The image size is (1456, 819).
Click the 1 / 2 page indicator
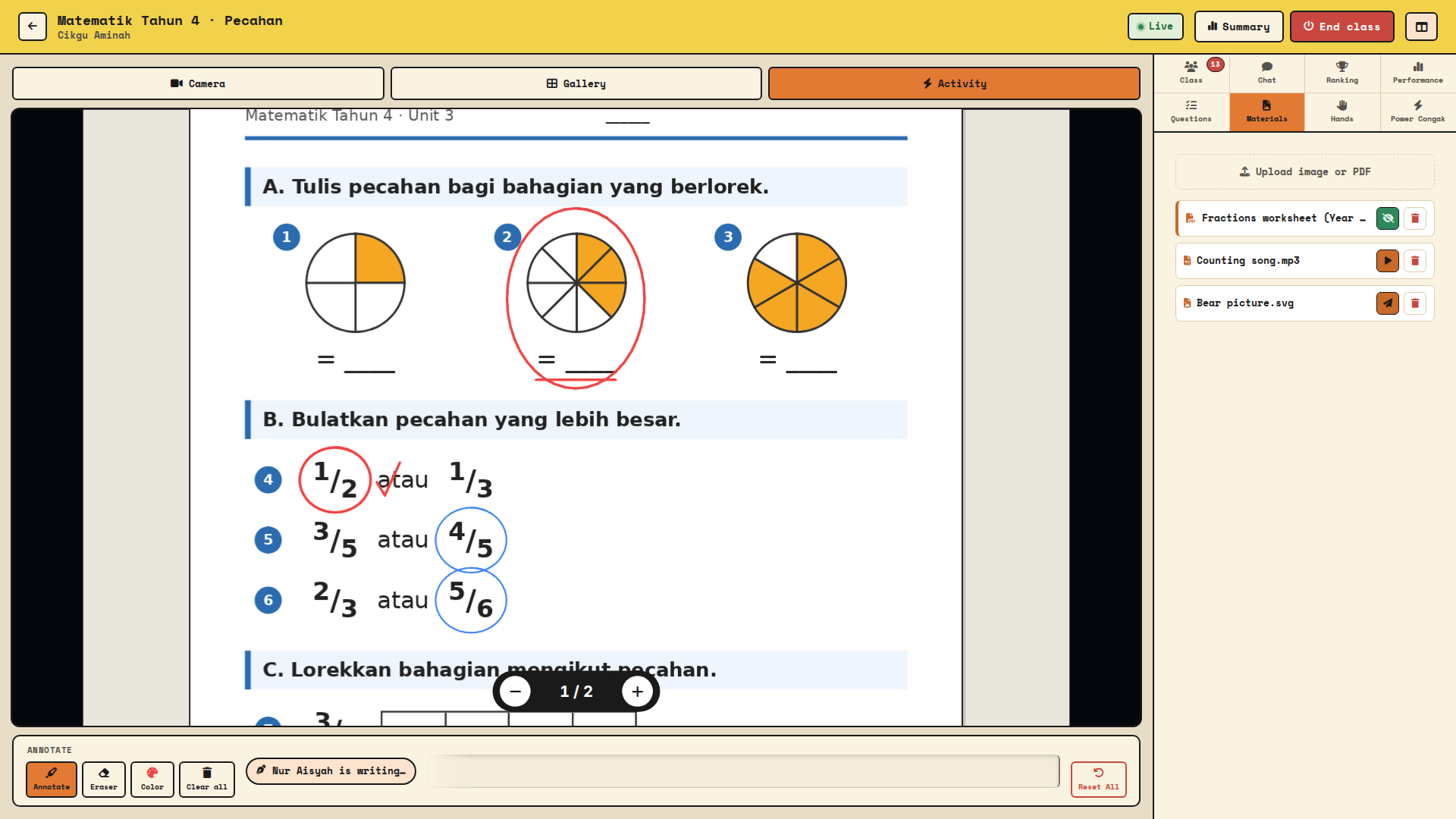click(576, 692)
